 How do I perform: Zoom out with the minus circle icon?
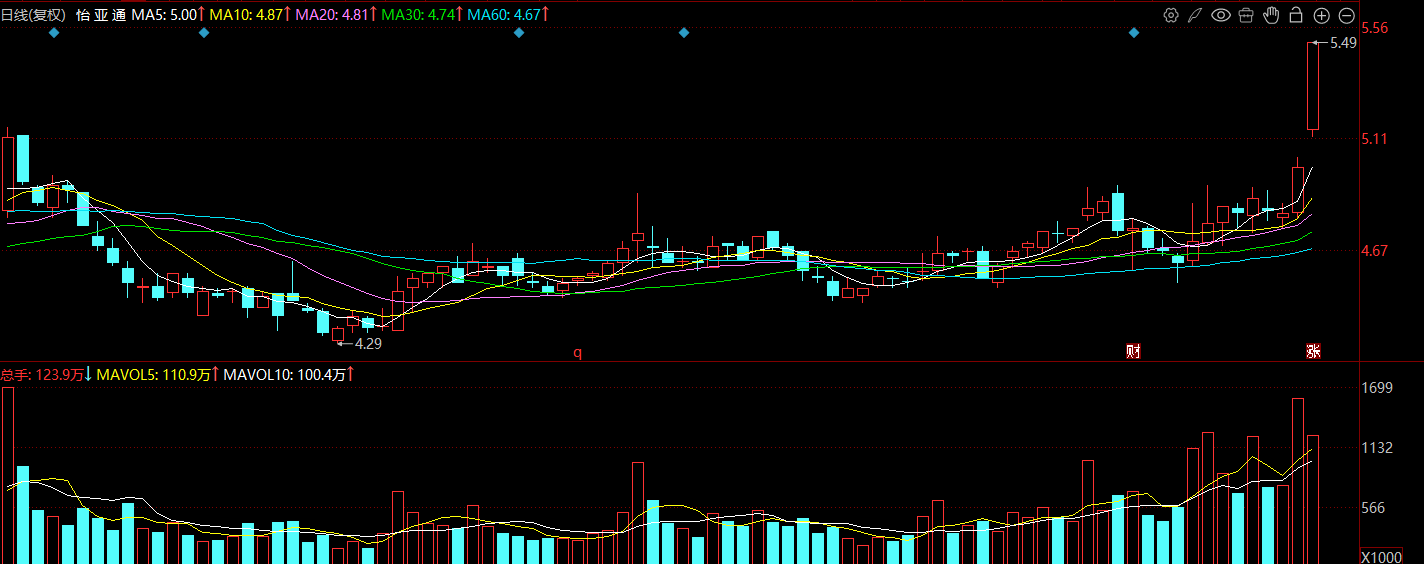coord(1347,15)
